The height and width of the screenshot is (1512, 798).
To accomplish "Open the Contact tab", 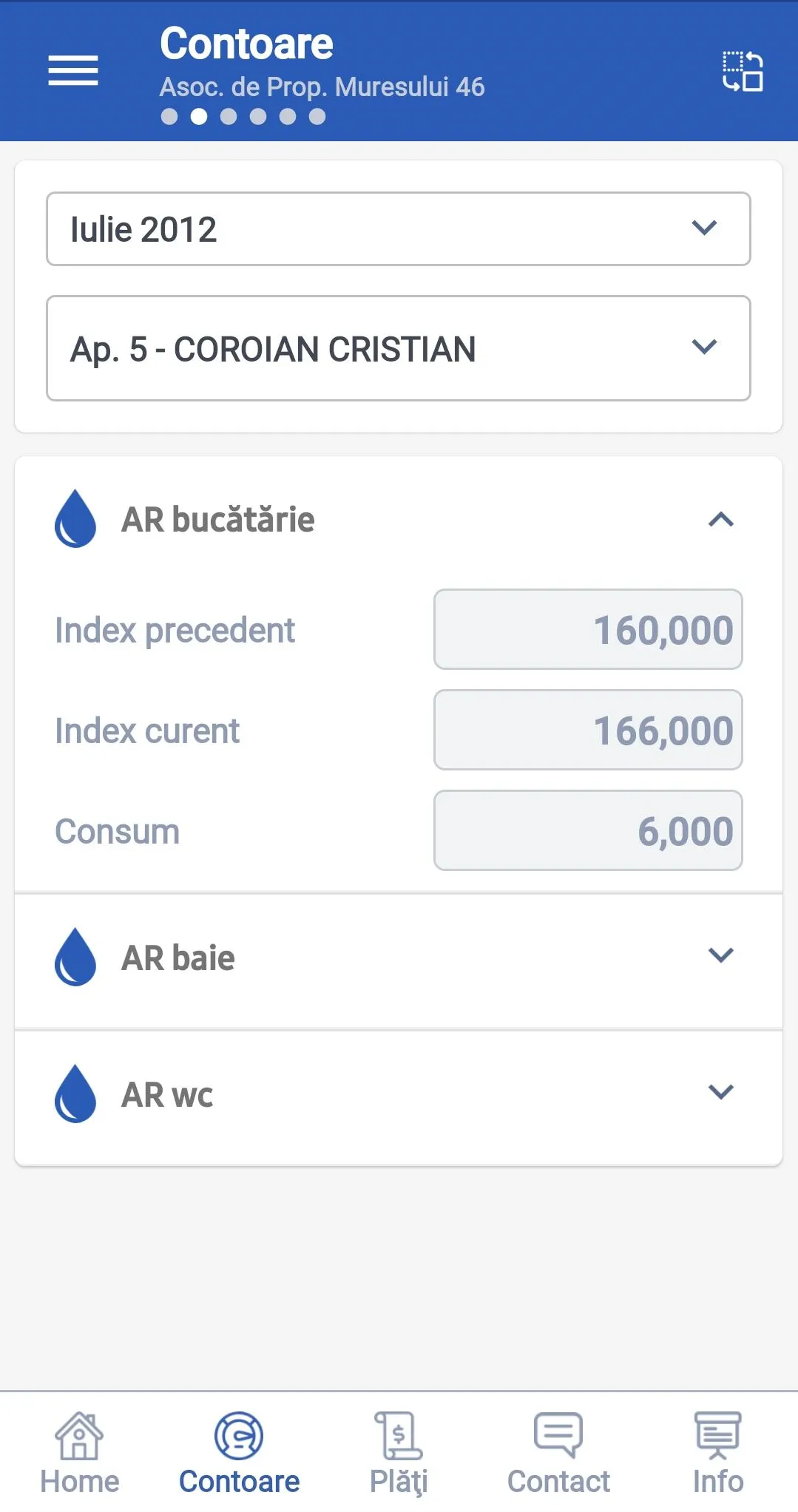I will [558, 1453].
